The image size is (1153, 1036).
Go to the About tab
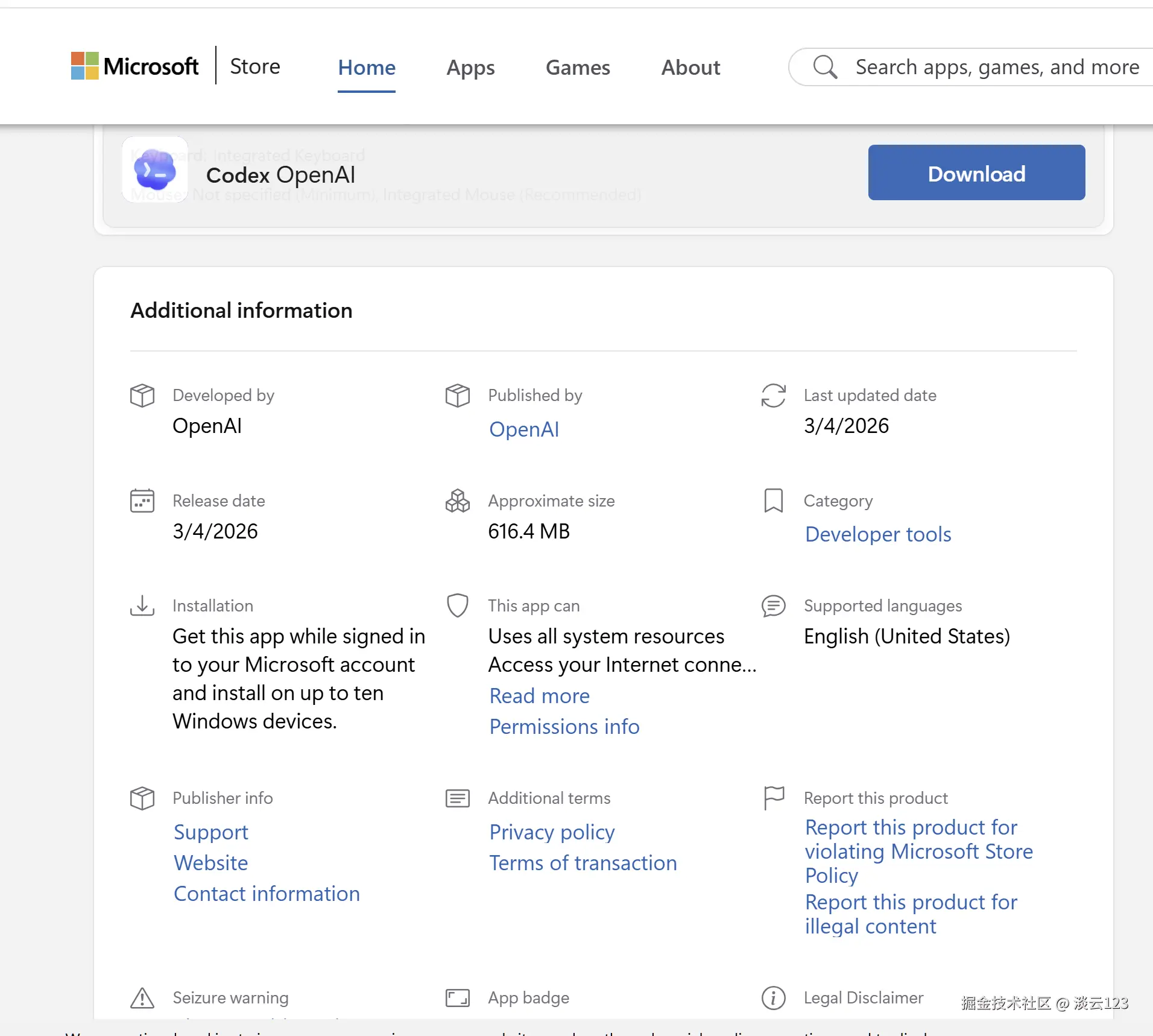click(x=690, y=68)
